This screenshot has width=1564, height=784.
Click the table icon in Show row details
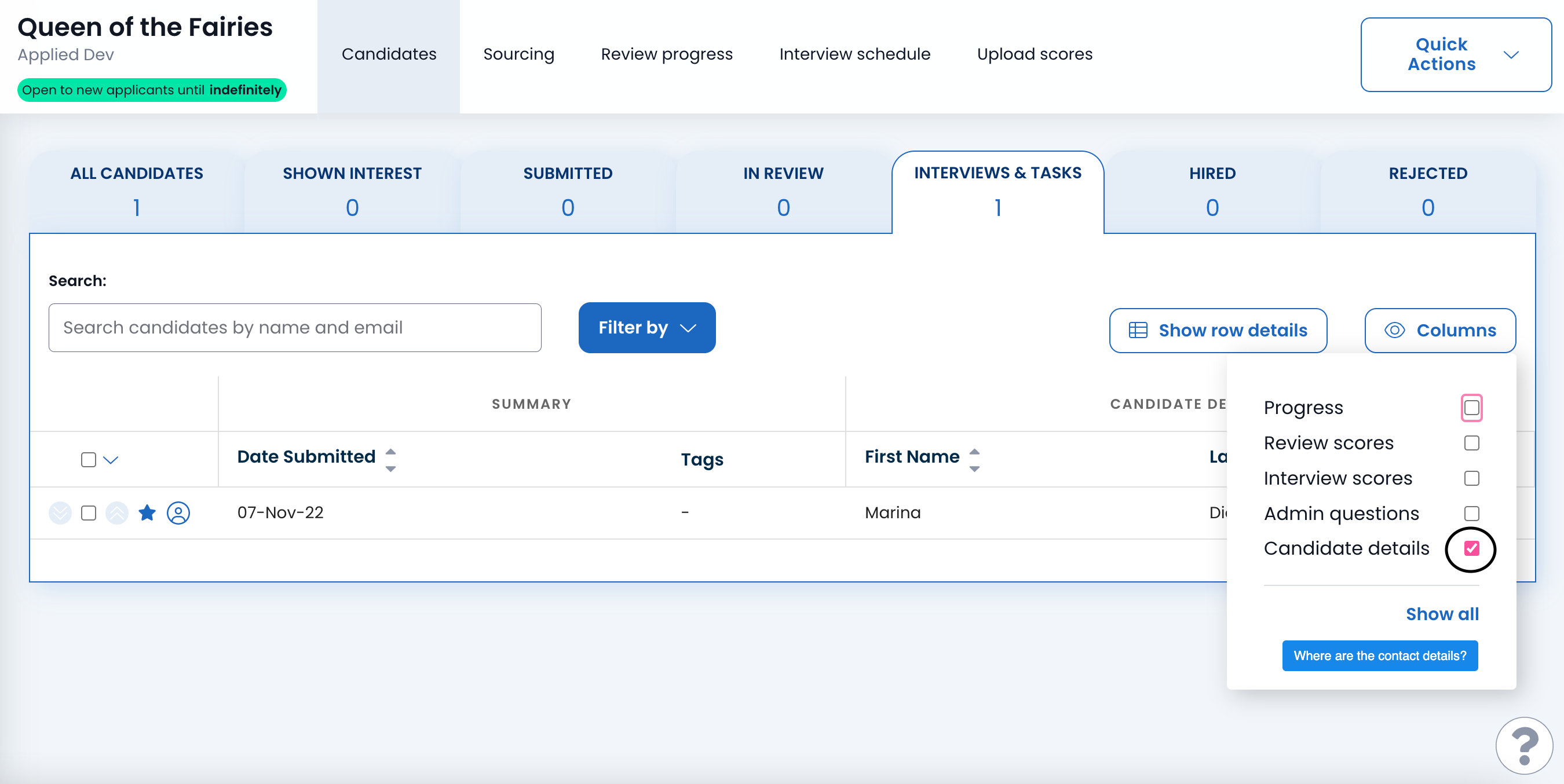click(1137, 330)
